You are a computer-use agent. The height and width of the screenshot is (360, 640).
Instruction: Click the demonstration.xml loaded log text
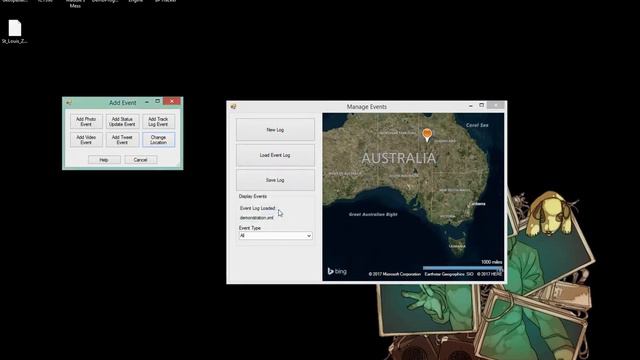pyautogui.click(x=257, y=218)
